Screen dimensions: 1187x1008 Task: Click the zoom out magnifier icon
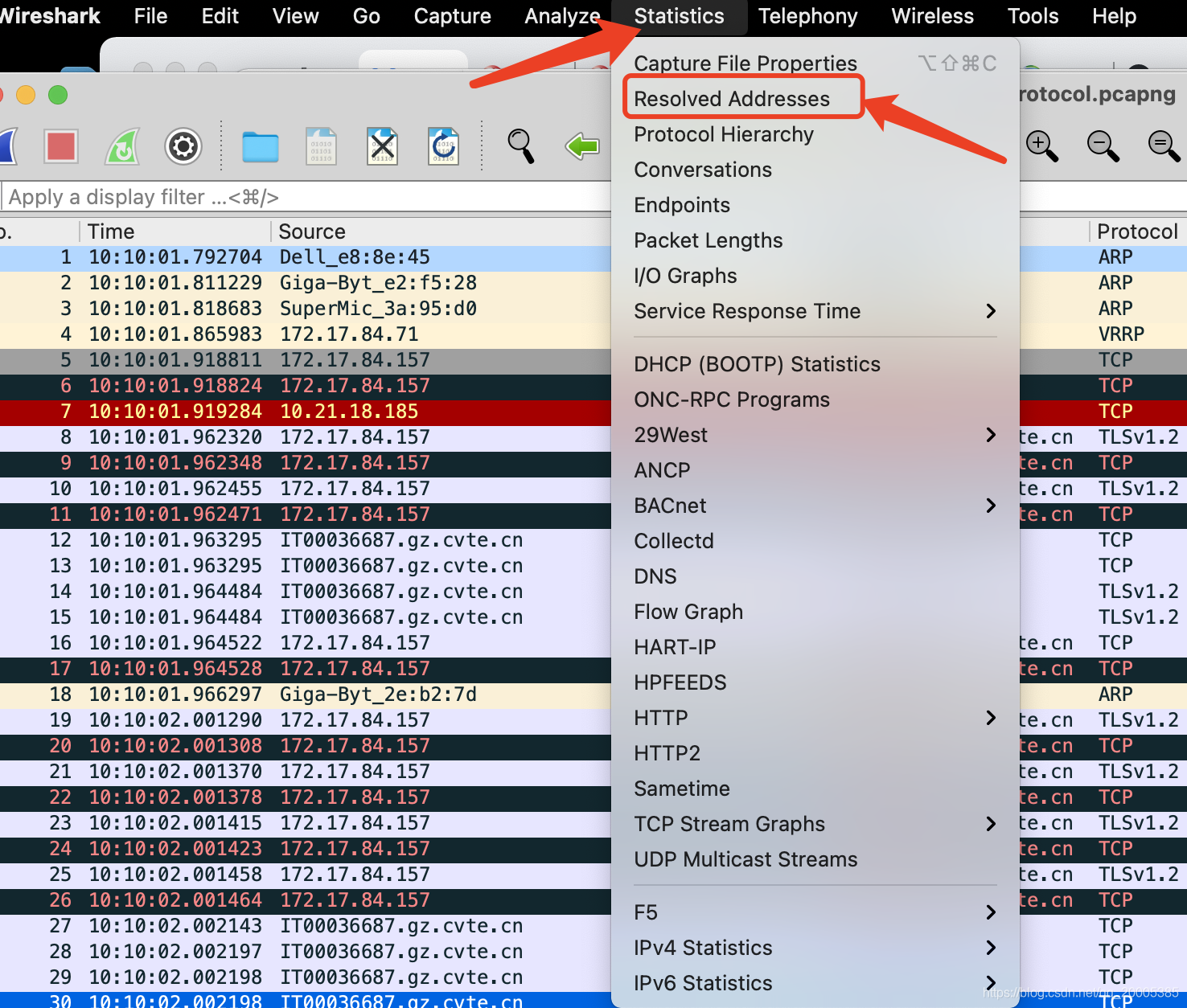point(1103,146)
